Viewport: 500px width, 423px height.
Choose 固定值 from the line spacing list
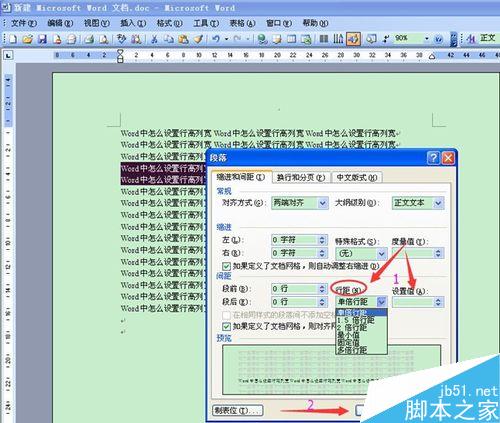tap(361, 343)
